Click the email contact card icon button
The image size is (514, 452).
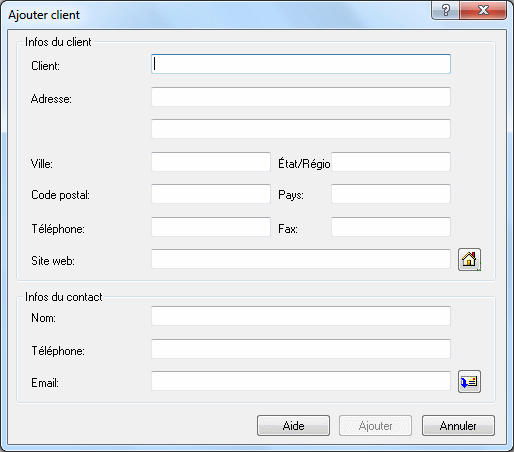click(469, 381)
